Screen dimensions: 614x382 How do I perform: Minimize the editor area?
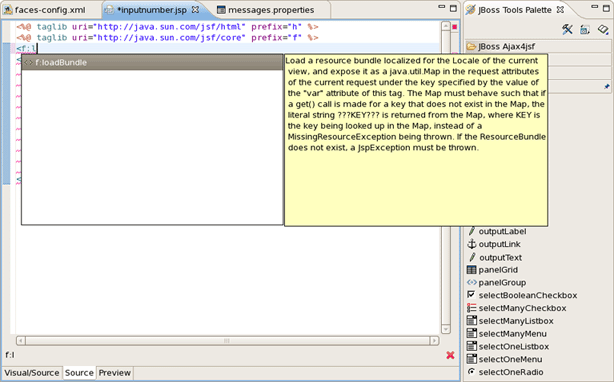442,7
